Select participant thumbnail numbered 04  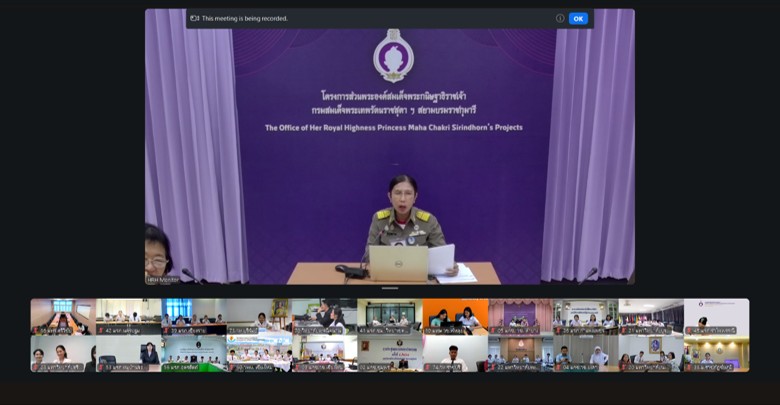pyautogui.click(x=586, y=353)
